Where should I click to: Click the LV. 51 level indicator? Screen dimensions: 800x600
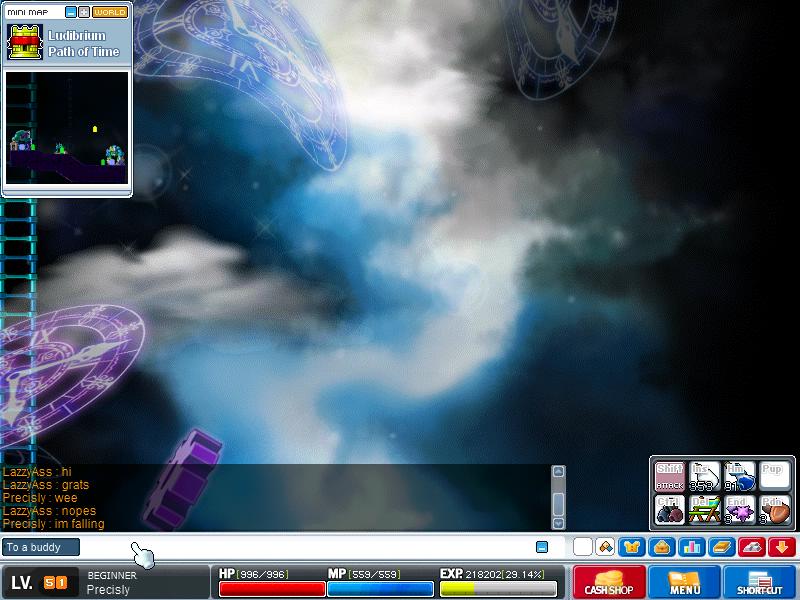(x=39, y=582)
